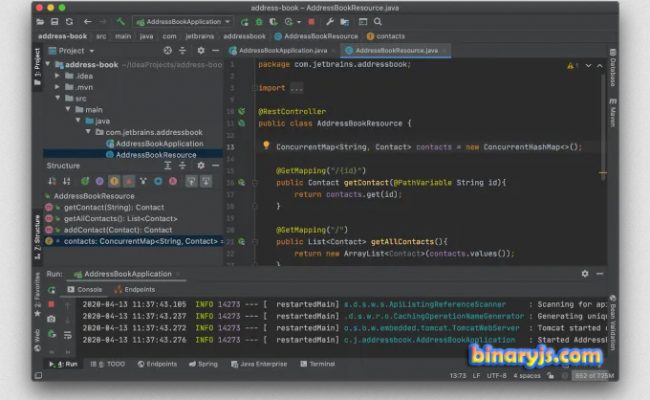Toggle Autoscroll from Source in Structure
The width and height of the screenshot is (650, 400).
tap(206, 181)
